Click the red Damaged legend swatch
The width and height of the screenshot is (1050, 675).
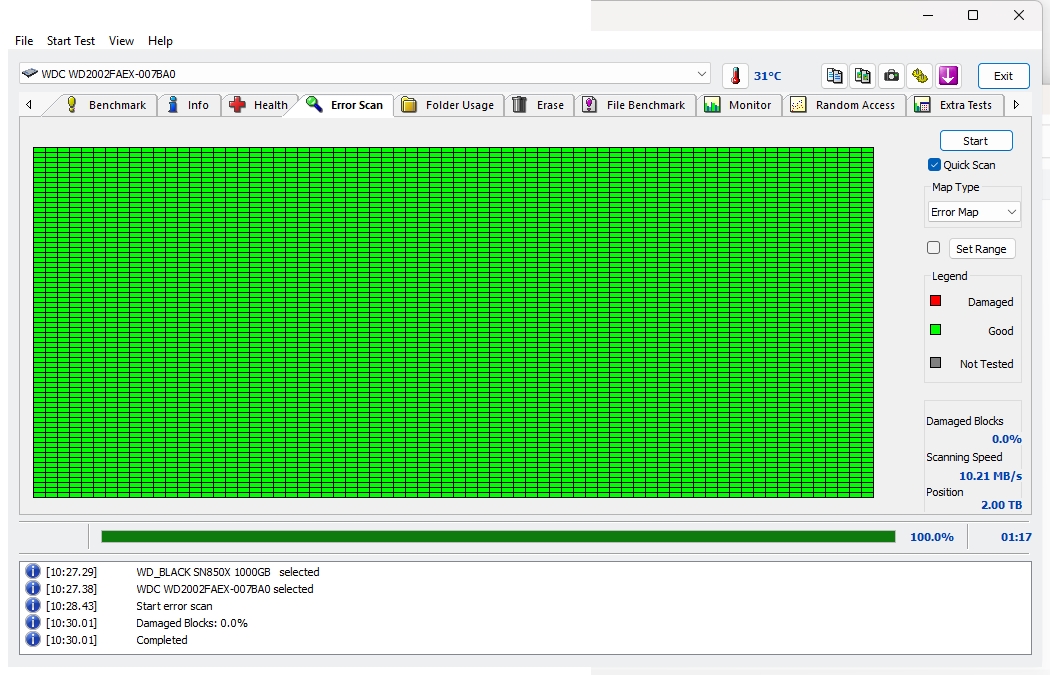pyautogui.click(x=935, y=301)
